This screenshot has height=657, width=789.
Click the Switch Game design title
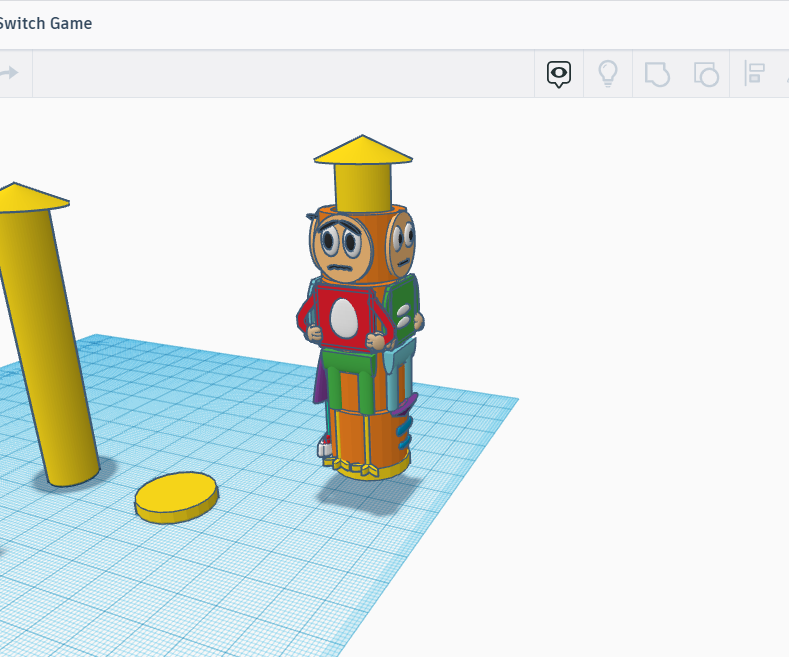click(x=45, y=23)
